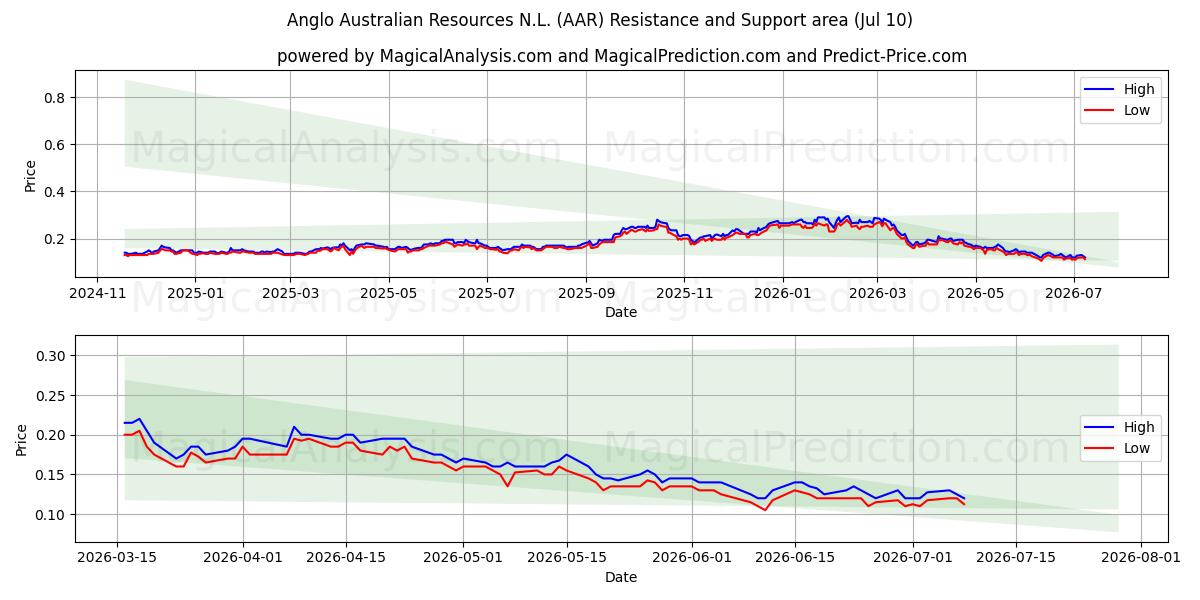This screenshot has height=600, width=1200.
Task: Click the 0.4 price tick on top chart
Action: [x=54, y=192]
